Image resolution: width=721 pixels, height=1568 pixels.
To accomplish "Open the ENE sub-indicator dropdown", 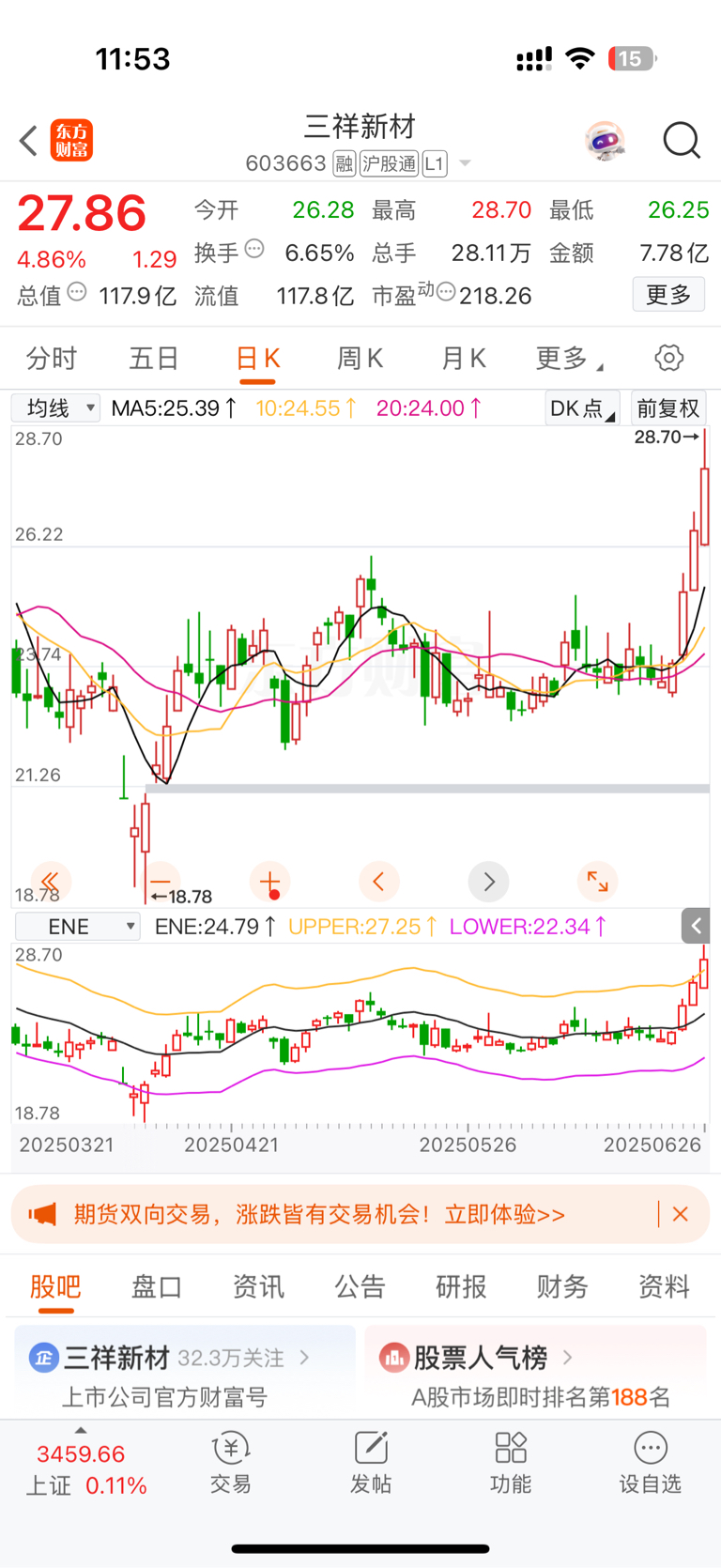I will pyautogui.click(x=77, y=927).
